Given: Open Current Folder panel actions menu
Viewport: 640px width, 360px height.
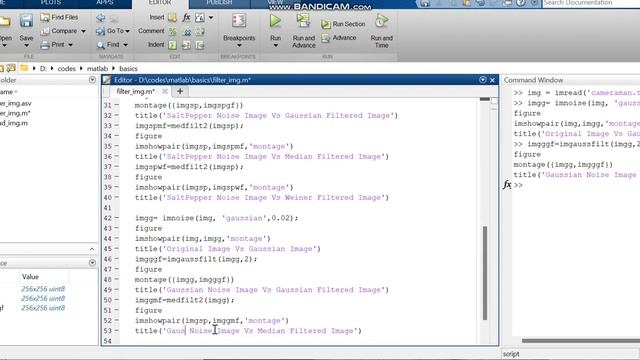Looking at the screenshot, I should (92, 80).
